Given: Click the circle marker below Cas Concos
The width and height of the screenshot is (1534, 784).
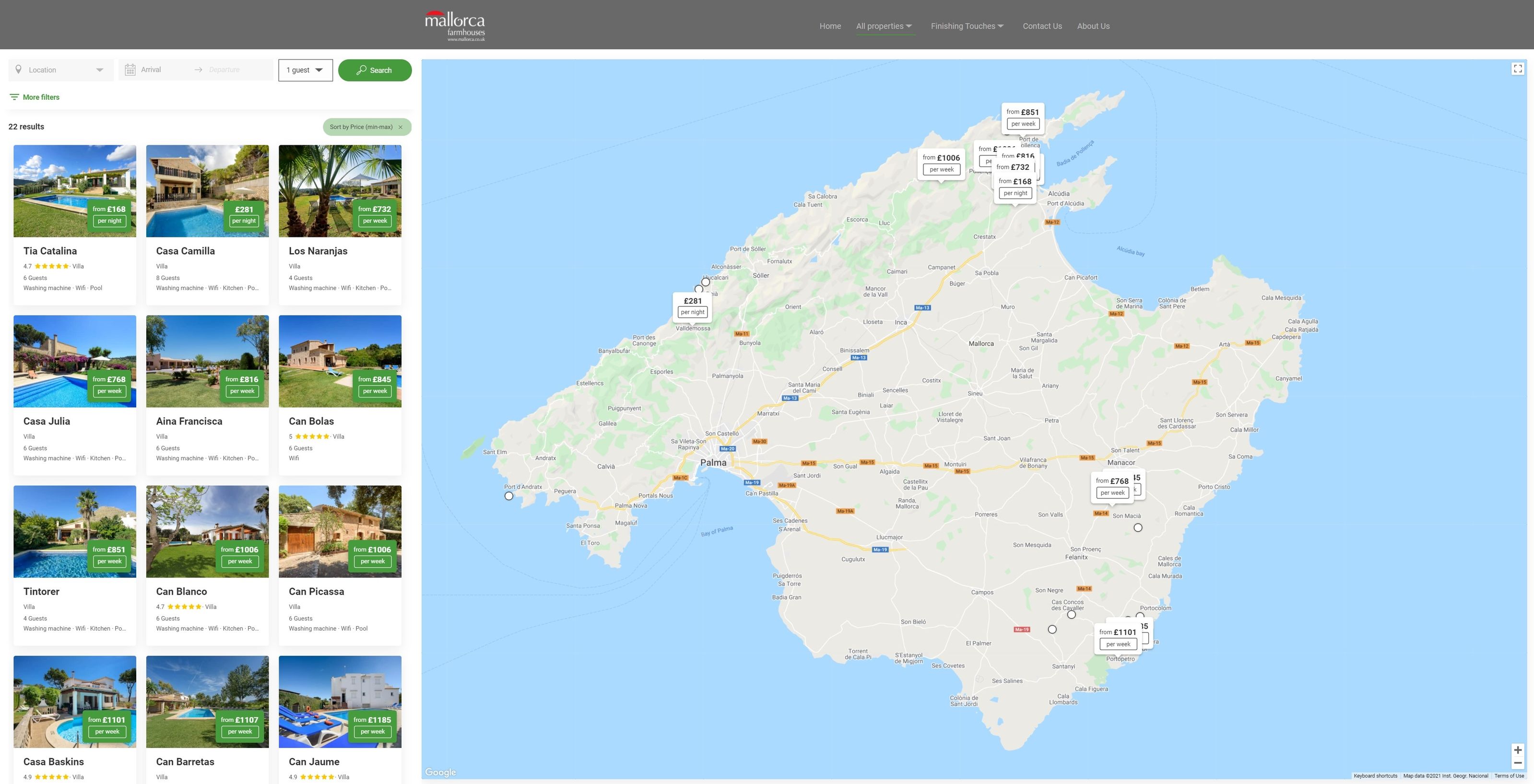Looking at the screenshot, I should [x=1071, y=615].
